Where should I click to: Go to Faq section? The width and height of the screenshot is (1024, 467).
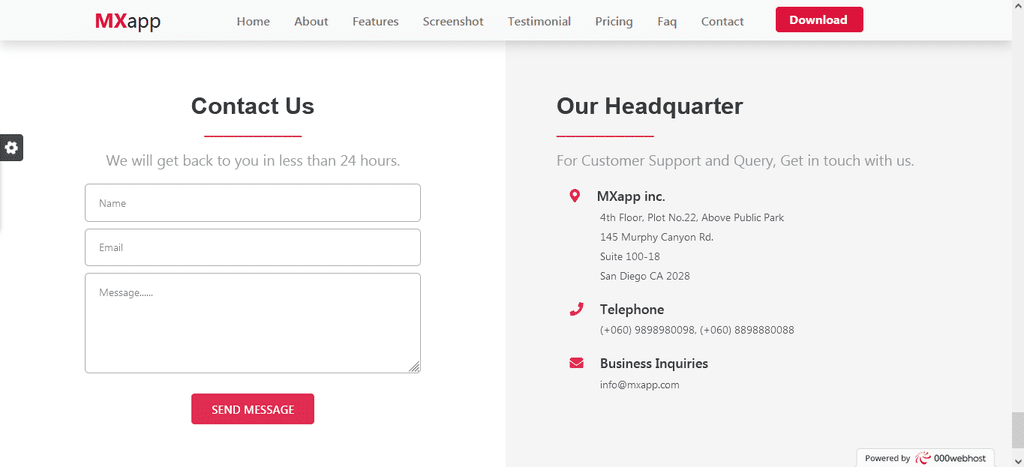point(667,22)
